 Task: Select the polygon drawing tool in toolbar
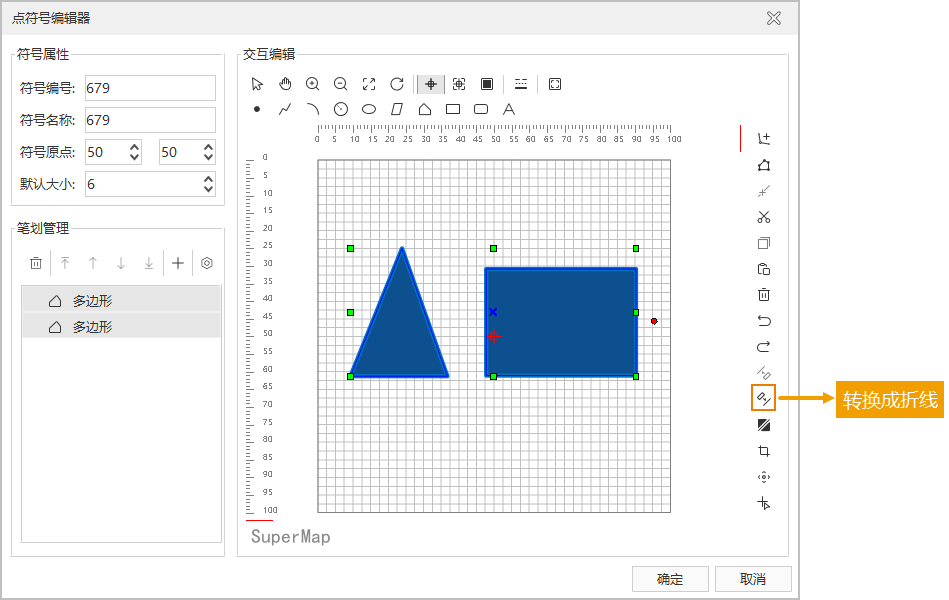click(425, 109)
